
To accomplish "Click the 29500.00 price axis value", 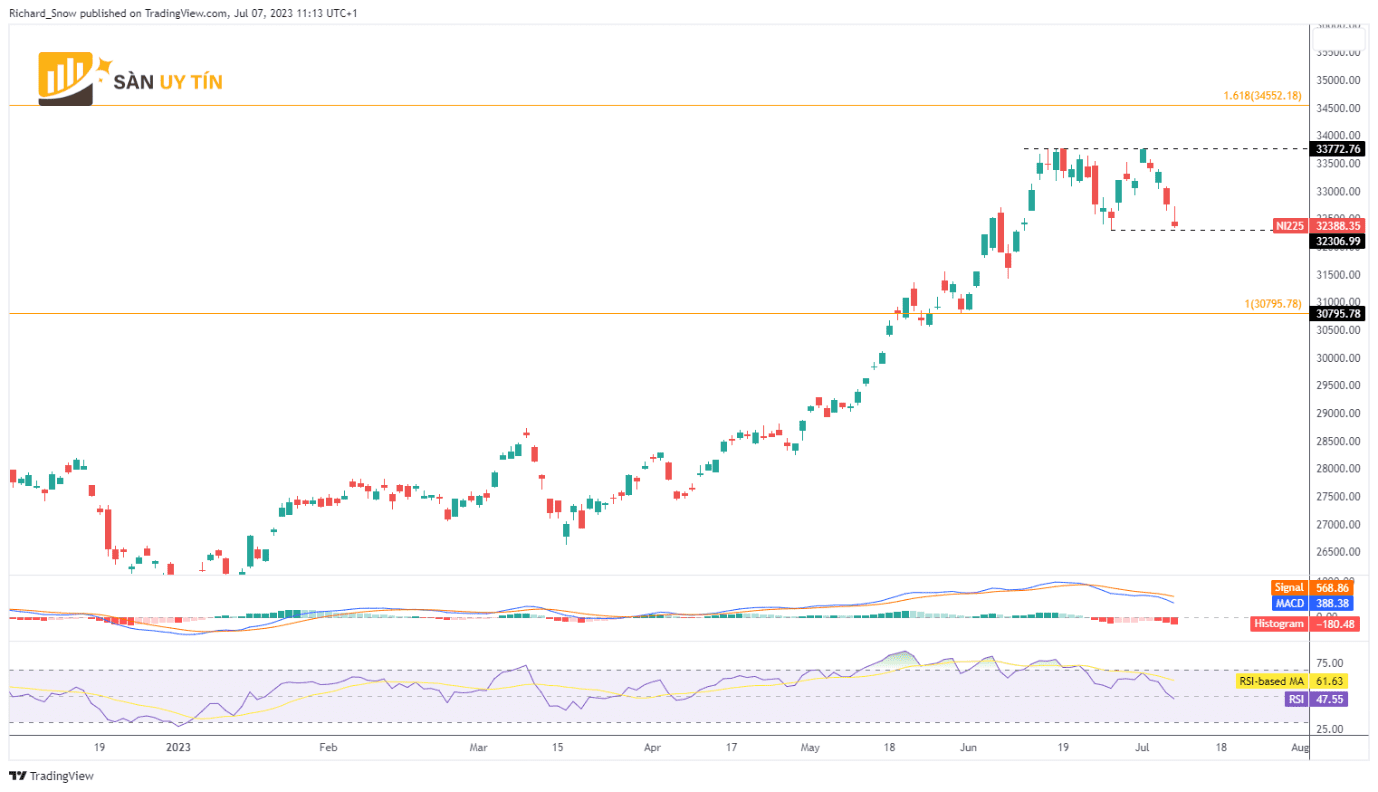I will (1339, 386).
